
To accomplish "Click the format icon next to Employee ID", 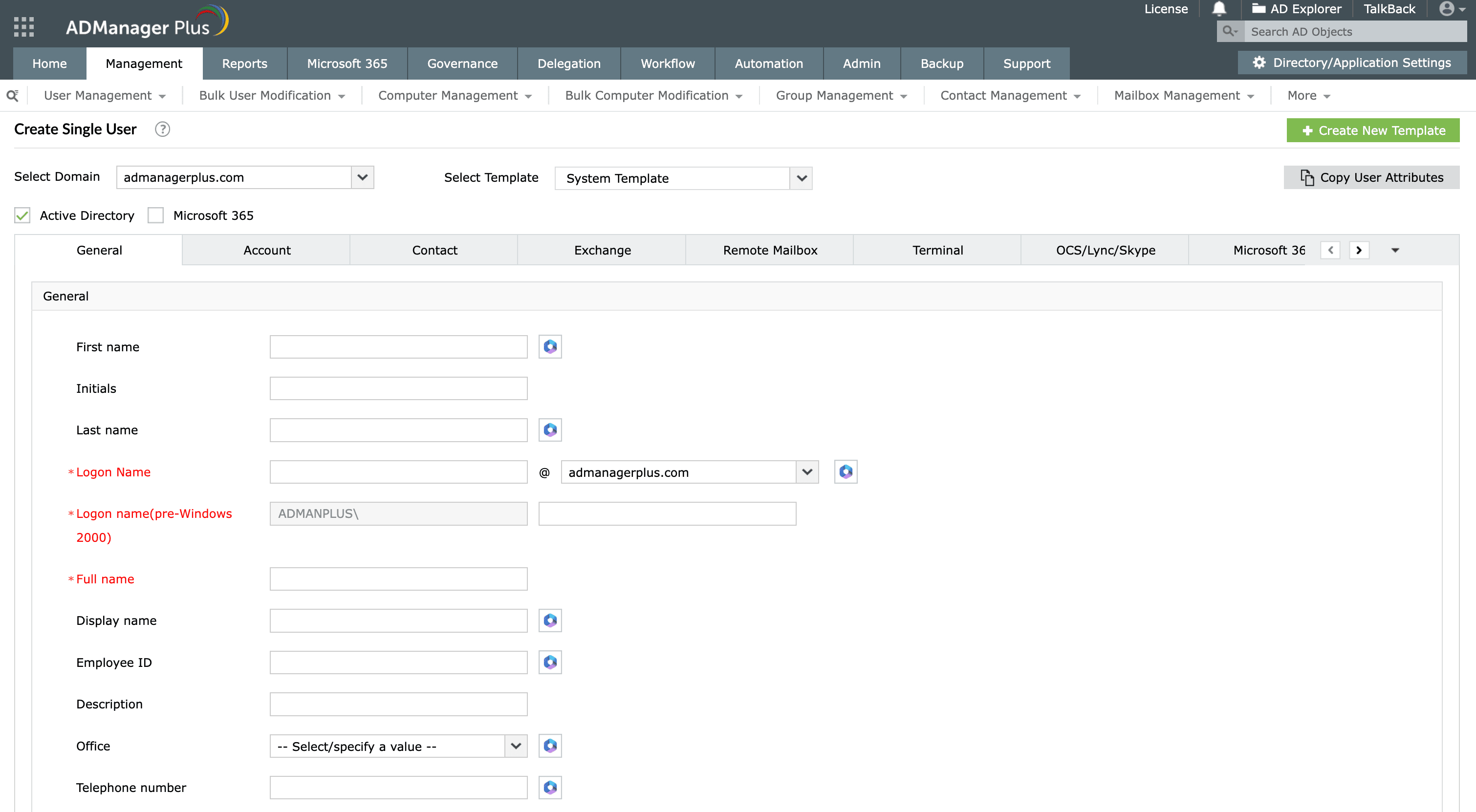I will point(550,662).
